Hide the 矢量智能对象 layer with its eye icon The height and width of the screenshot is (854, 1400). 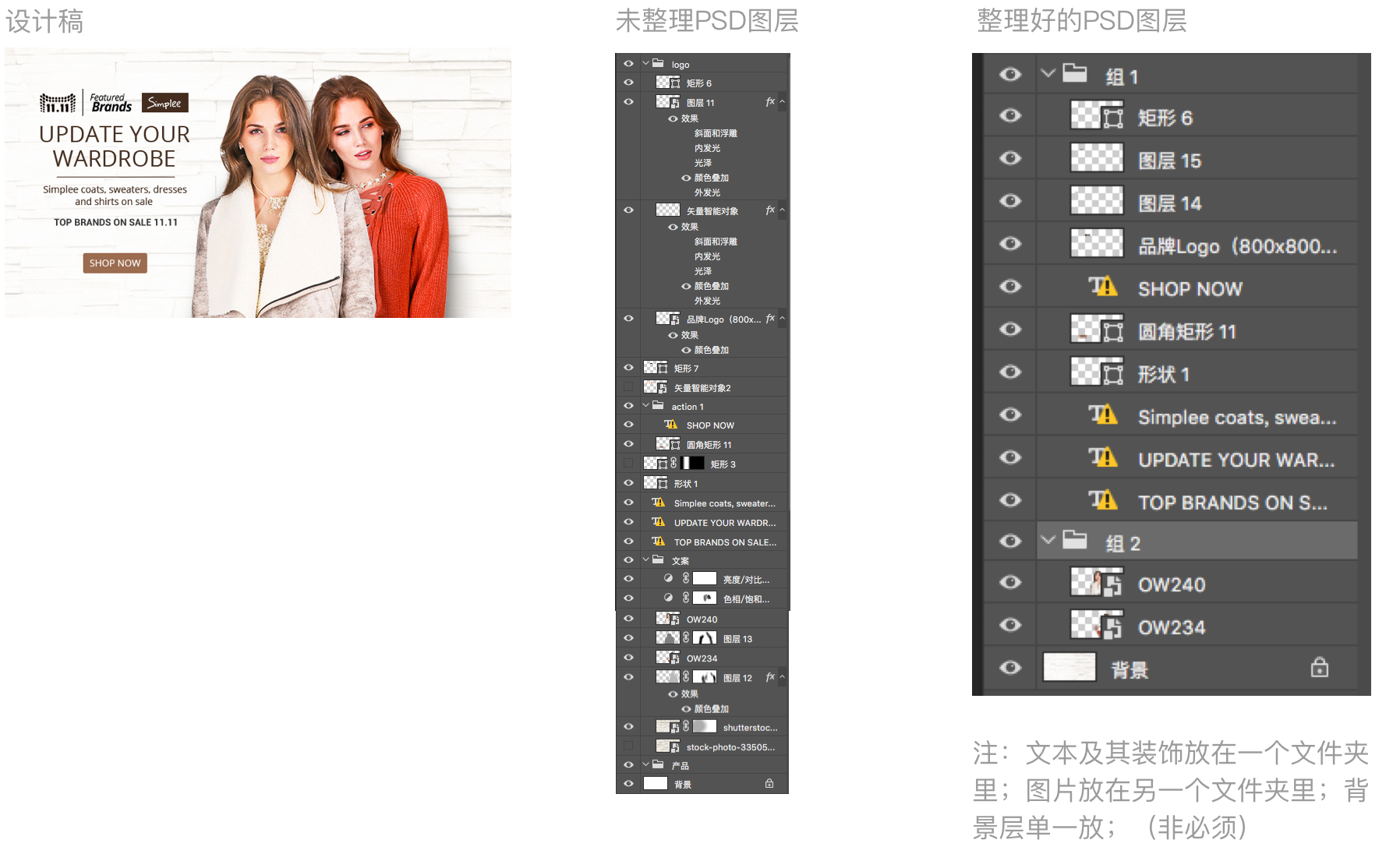point(628,210)
